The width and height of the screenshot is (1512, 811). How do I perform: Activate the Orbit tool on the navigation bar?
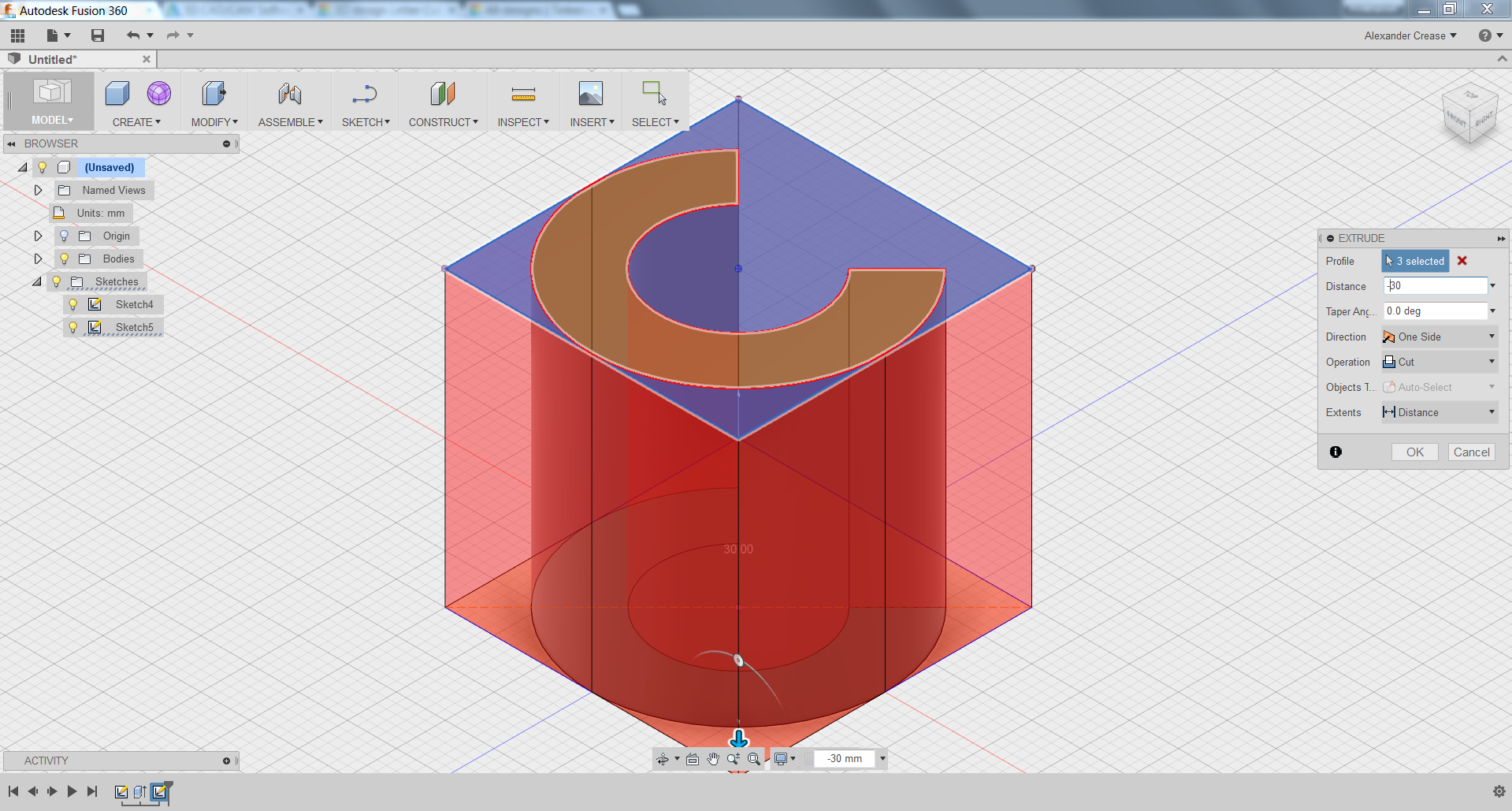[x=662, y=759]
